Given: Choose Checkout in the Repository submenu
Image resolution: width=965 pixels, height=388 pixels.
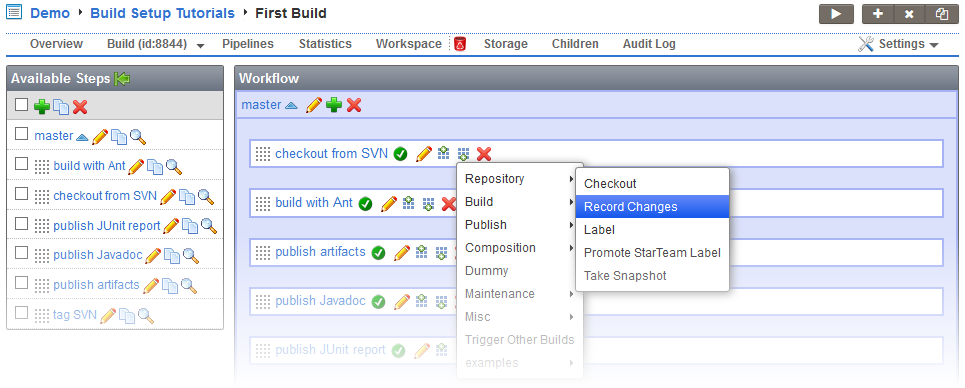Looking at the screenshot, I should (652, 184).
